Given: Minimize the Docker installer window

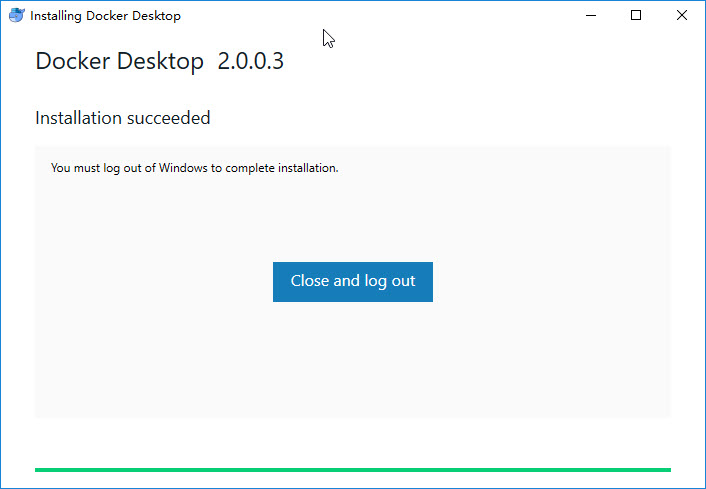Looking at the screenshot, I should tap(591, 15).
